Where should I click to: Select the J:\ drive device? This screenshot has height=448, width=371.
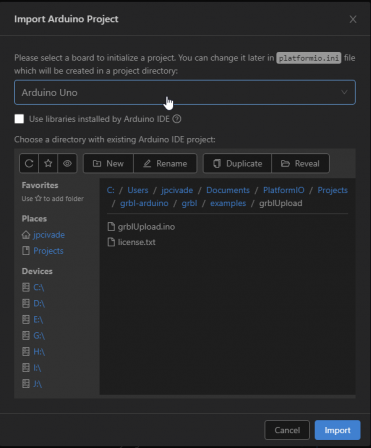click(x=38, y=384)
